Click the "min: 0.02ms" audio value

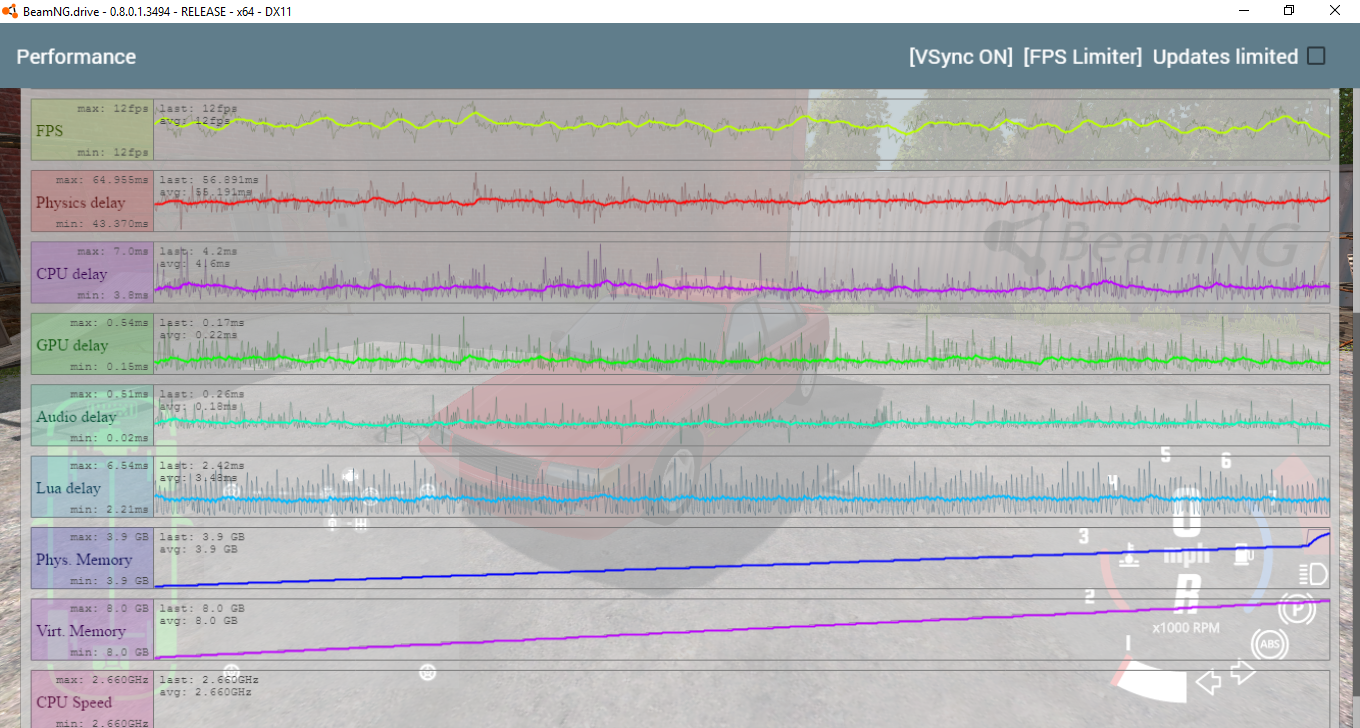[x=111, y=438]
